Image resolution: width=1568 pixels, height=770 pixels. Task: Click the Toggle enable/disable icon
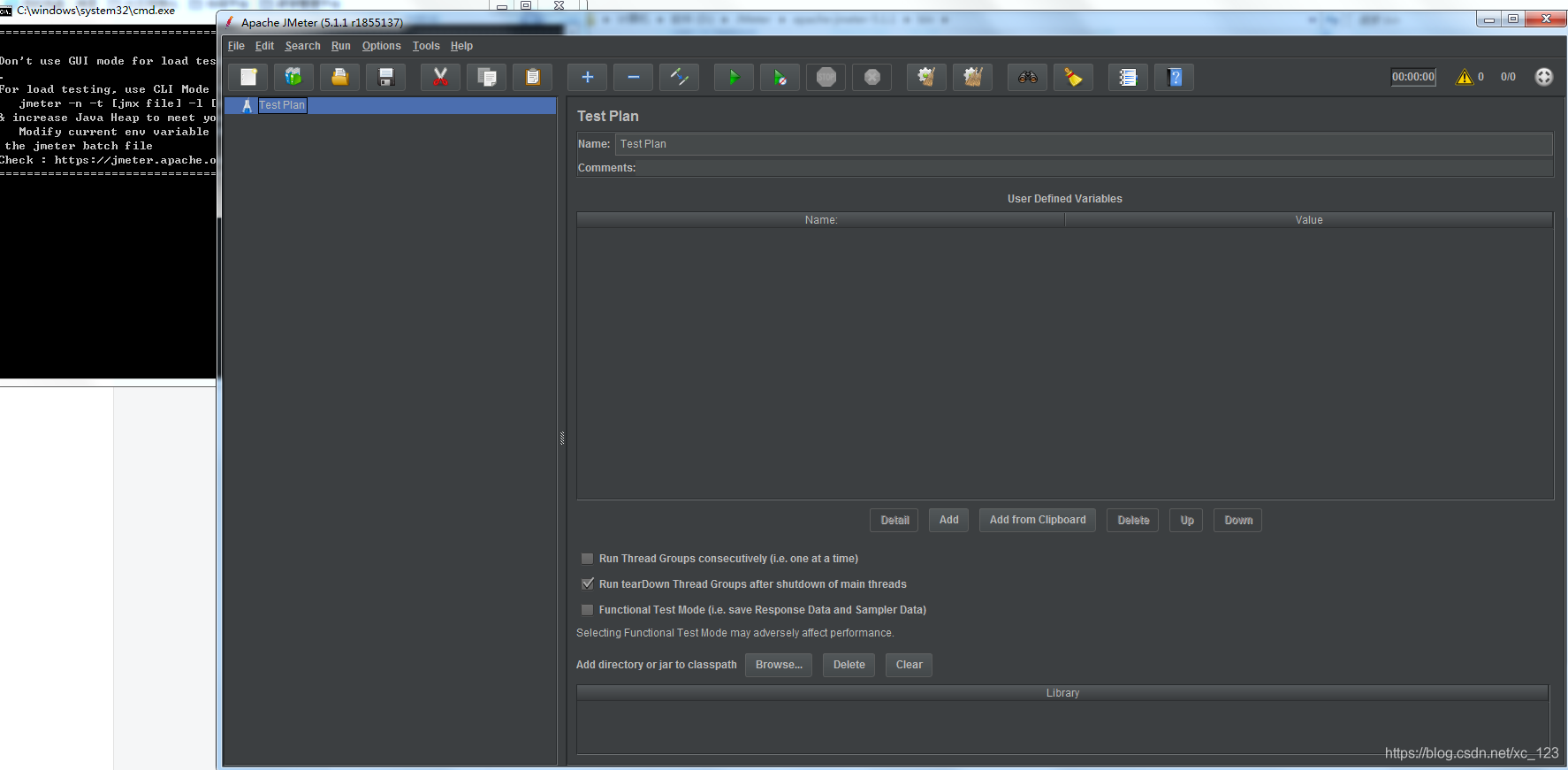coord(680,78)
